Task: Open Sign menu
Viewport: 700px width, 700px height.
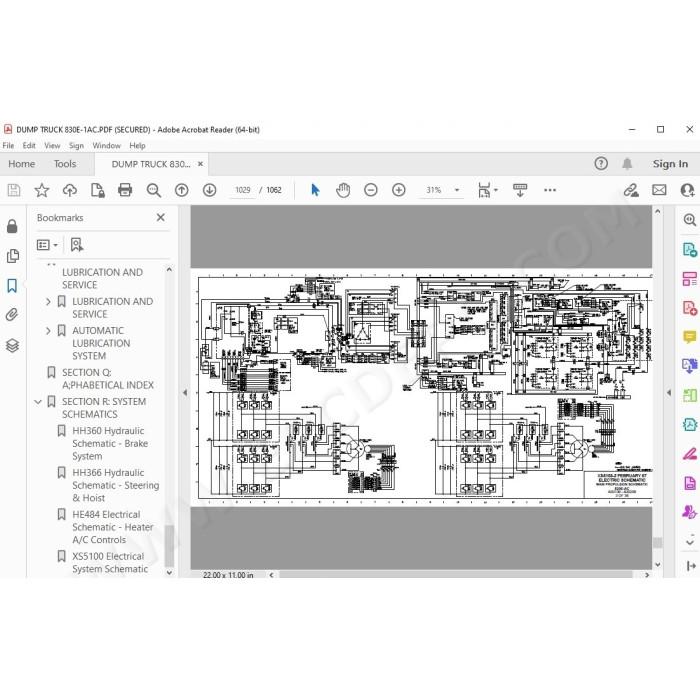Action: [x=76, y=146]
